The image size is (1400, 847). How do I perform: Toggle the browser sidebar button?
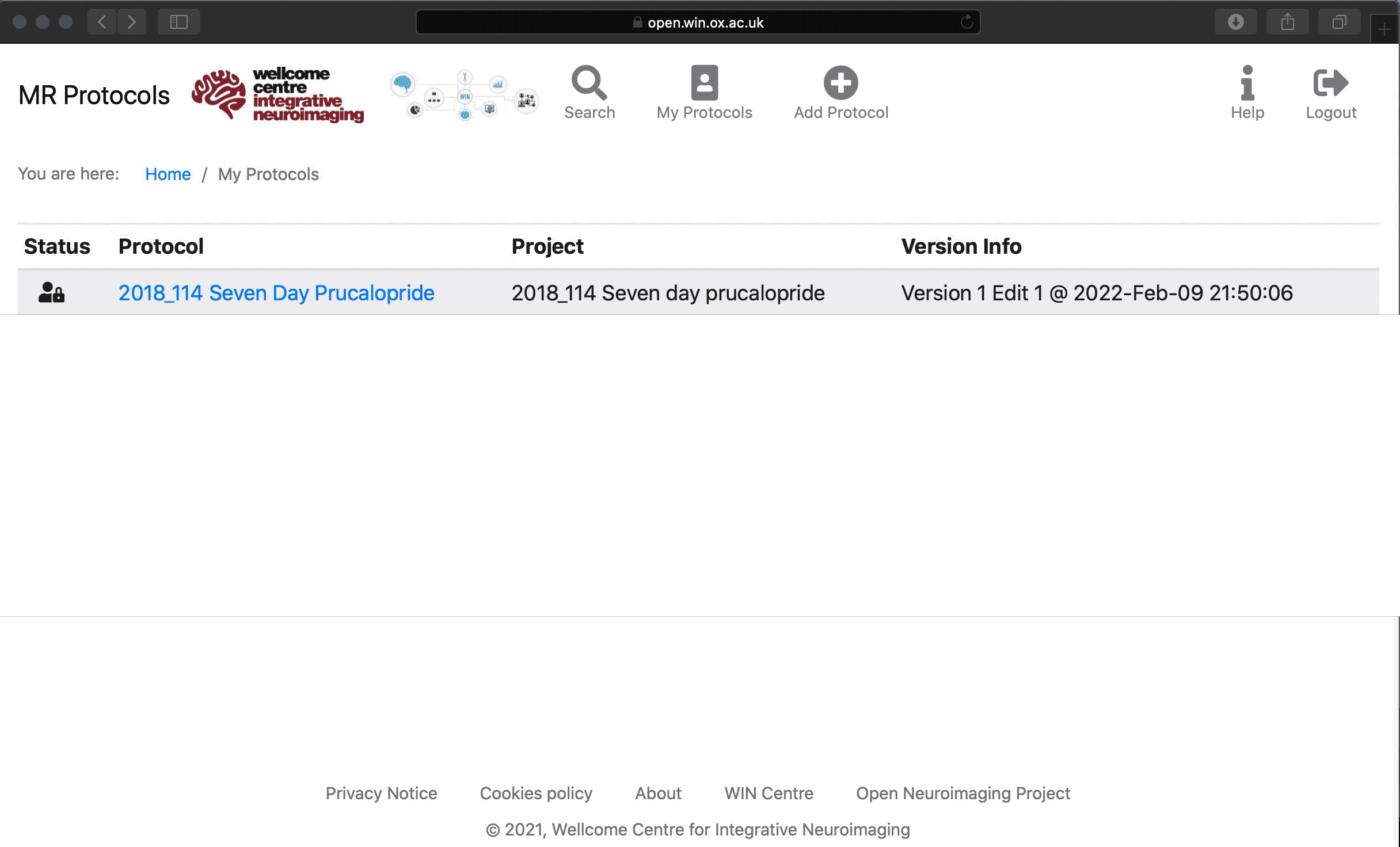coord(178,22)
